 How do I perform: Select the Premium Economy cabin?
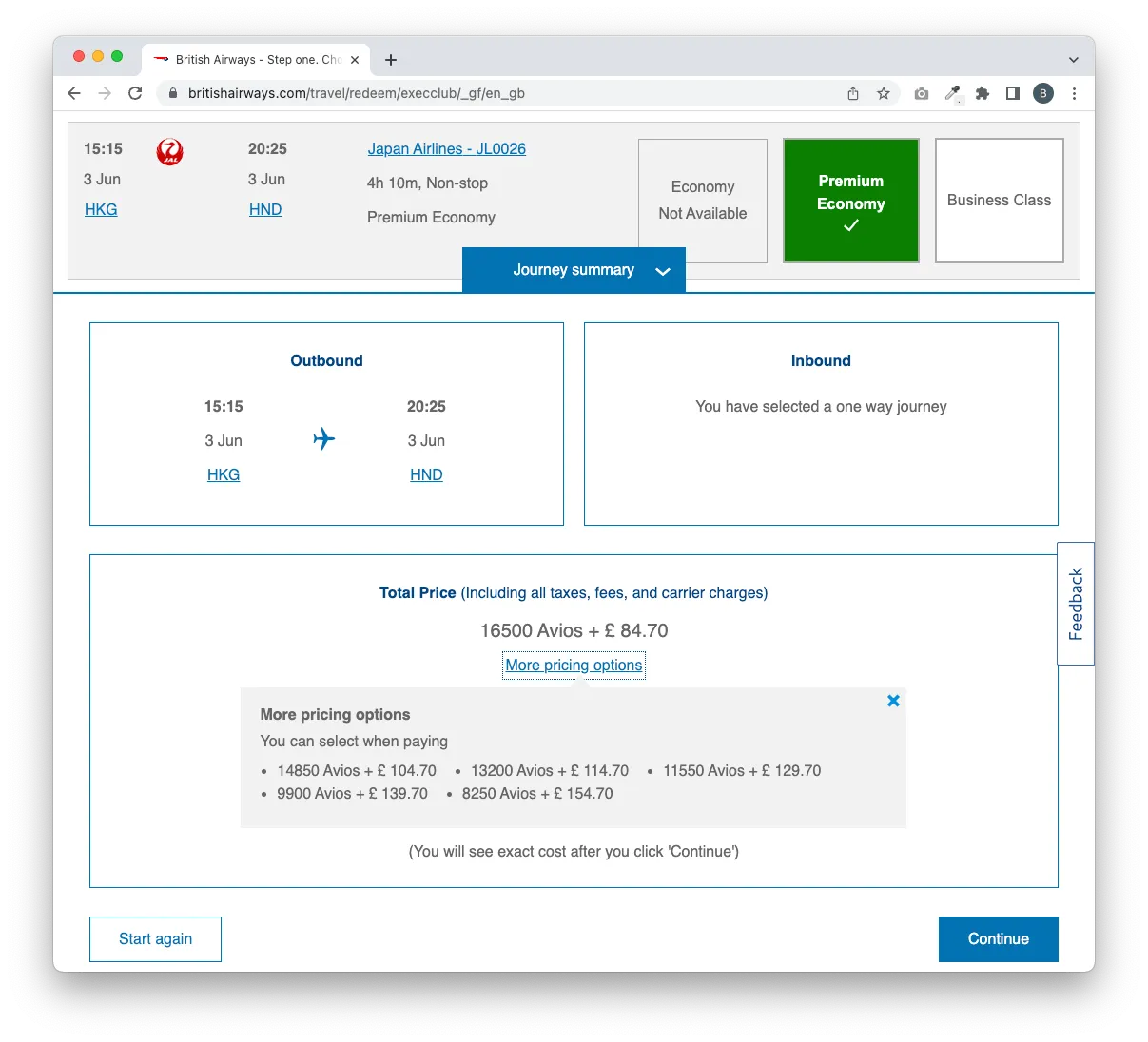pos(851,201)
